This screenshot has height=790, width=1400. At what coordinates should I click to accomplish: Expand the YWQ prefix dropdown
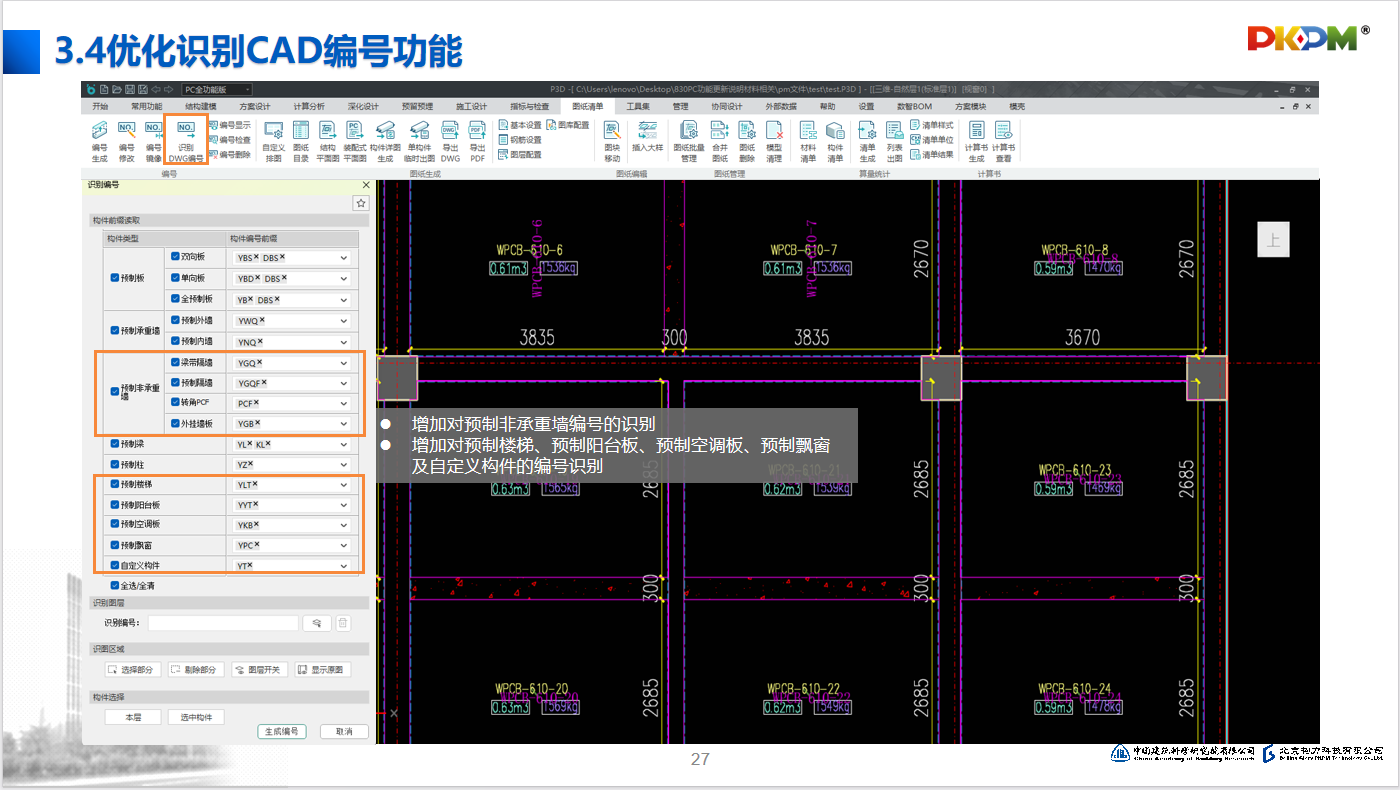click(344, 321)
